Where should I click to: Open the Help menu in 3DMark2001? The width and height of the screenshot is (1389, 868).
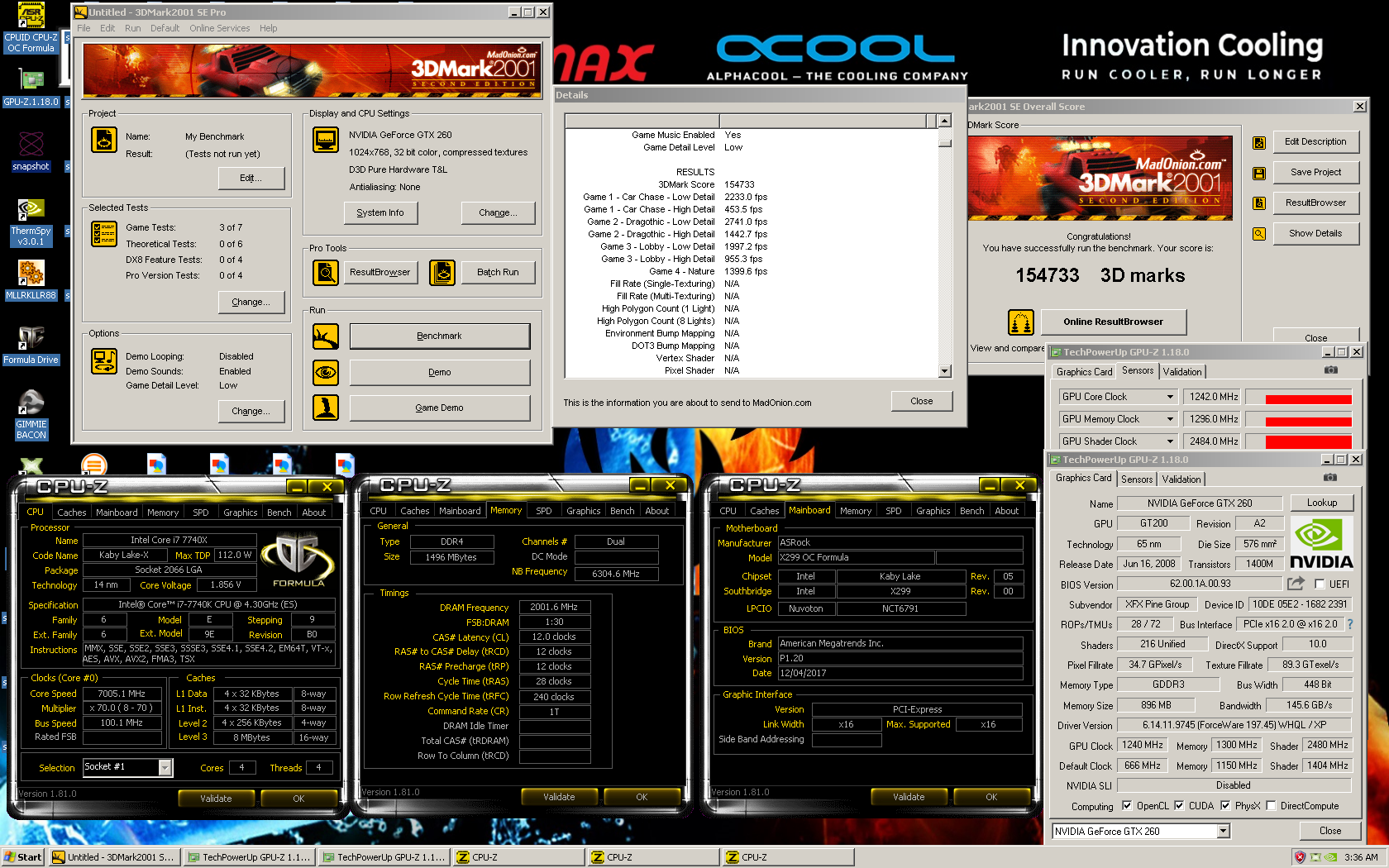(x=268, y=28)
